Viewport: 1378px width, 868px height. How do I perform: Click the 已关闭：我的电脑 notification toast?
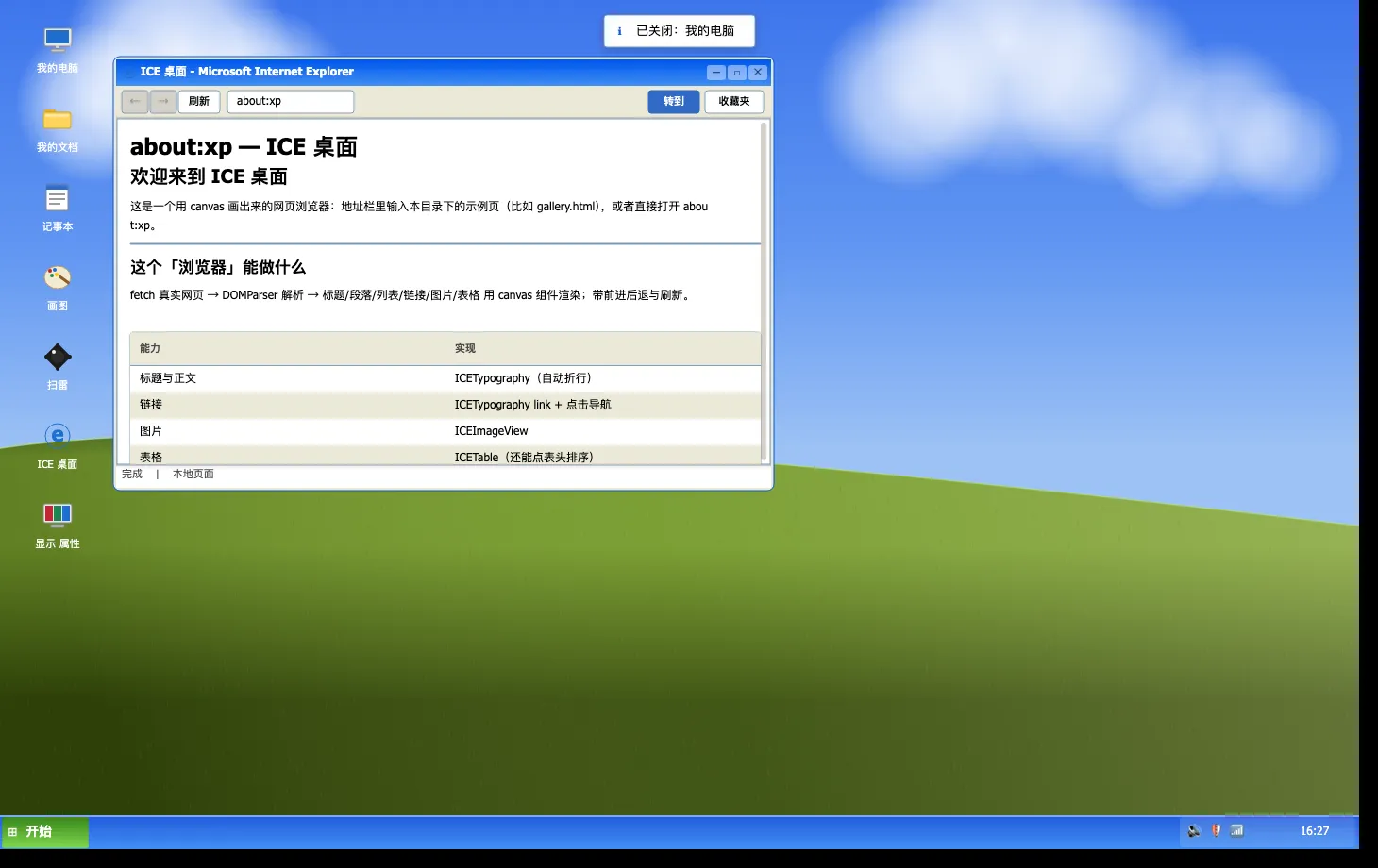click(x=680, y=31)
